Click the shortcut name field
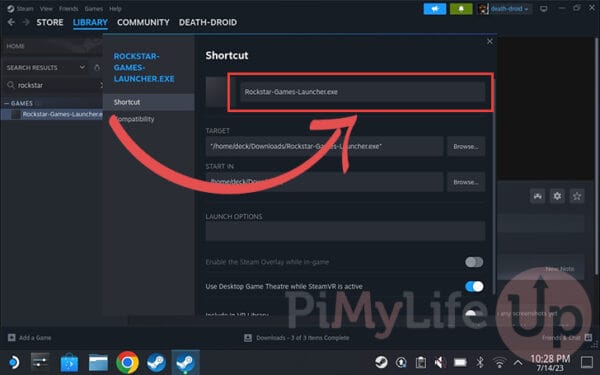The width and height of the screenshot is (600, 375). 362,92
